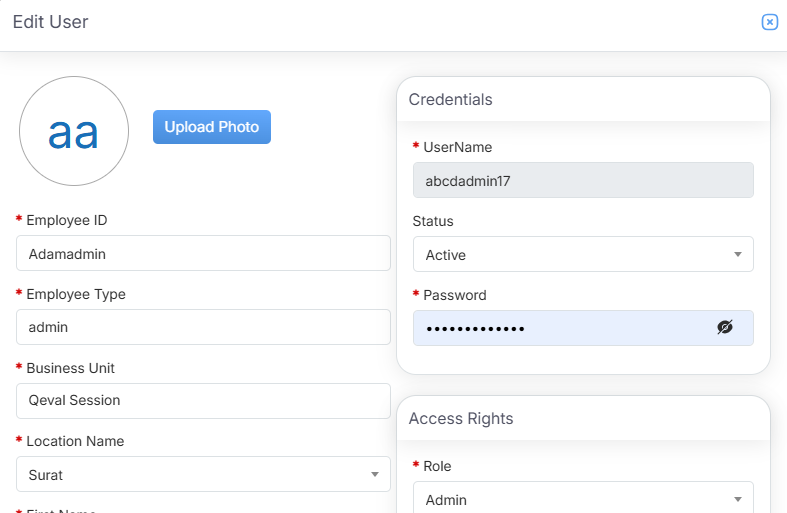Close the Edit User dialog

coord(769,22)
